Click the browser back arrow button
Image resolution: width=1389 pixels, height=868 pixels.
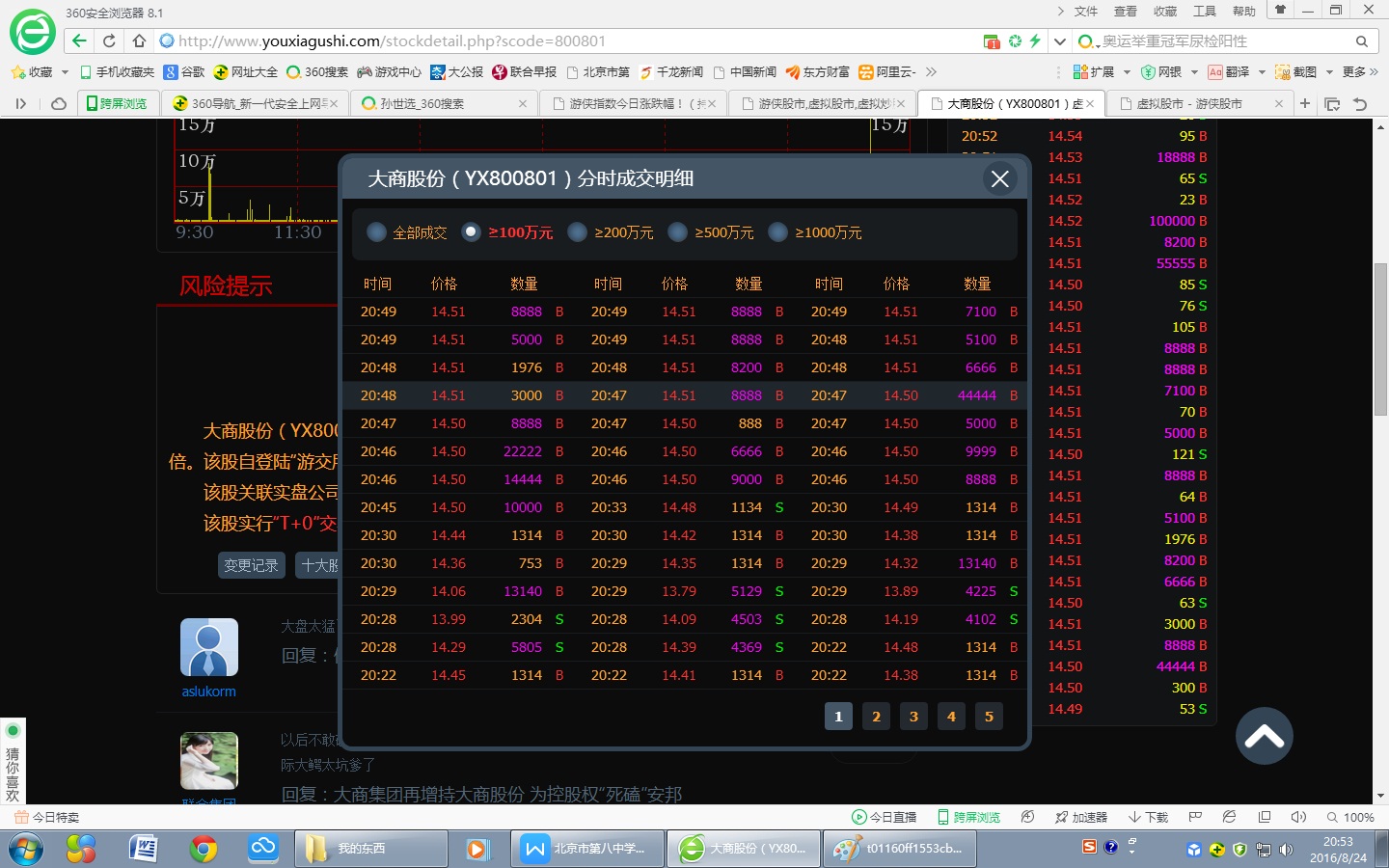(x=79, y=41)
